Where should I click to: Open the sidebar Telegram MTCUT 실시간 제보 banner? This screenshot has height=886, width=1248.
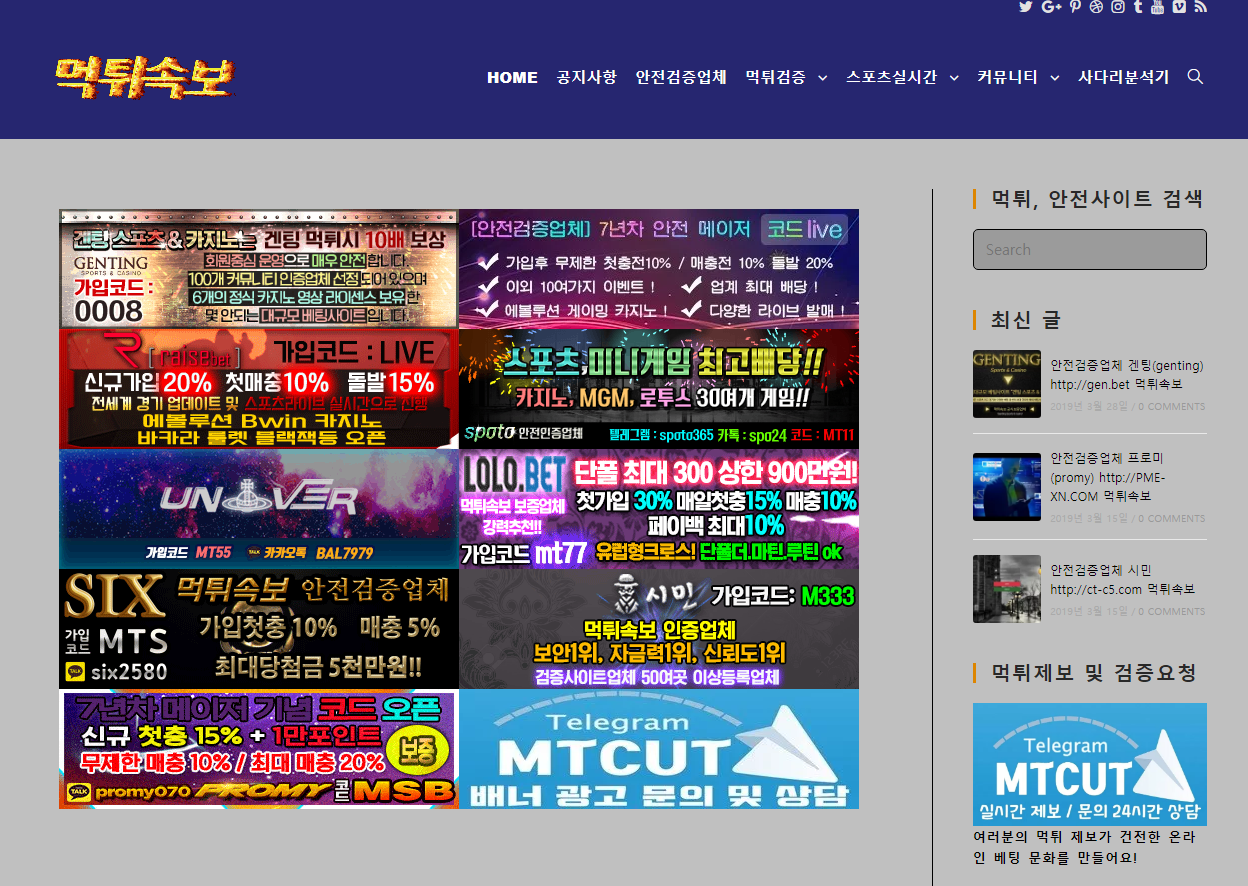click(1090, 764)
